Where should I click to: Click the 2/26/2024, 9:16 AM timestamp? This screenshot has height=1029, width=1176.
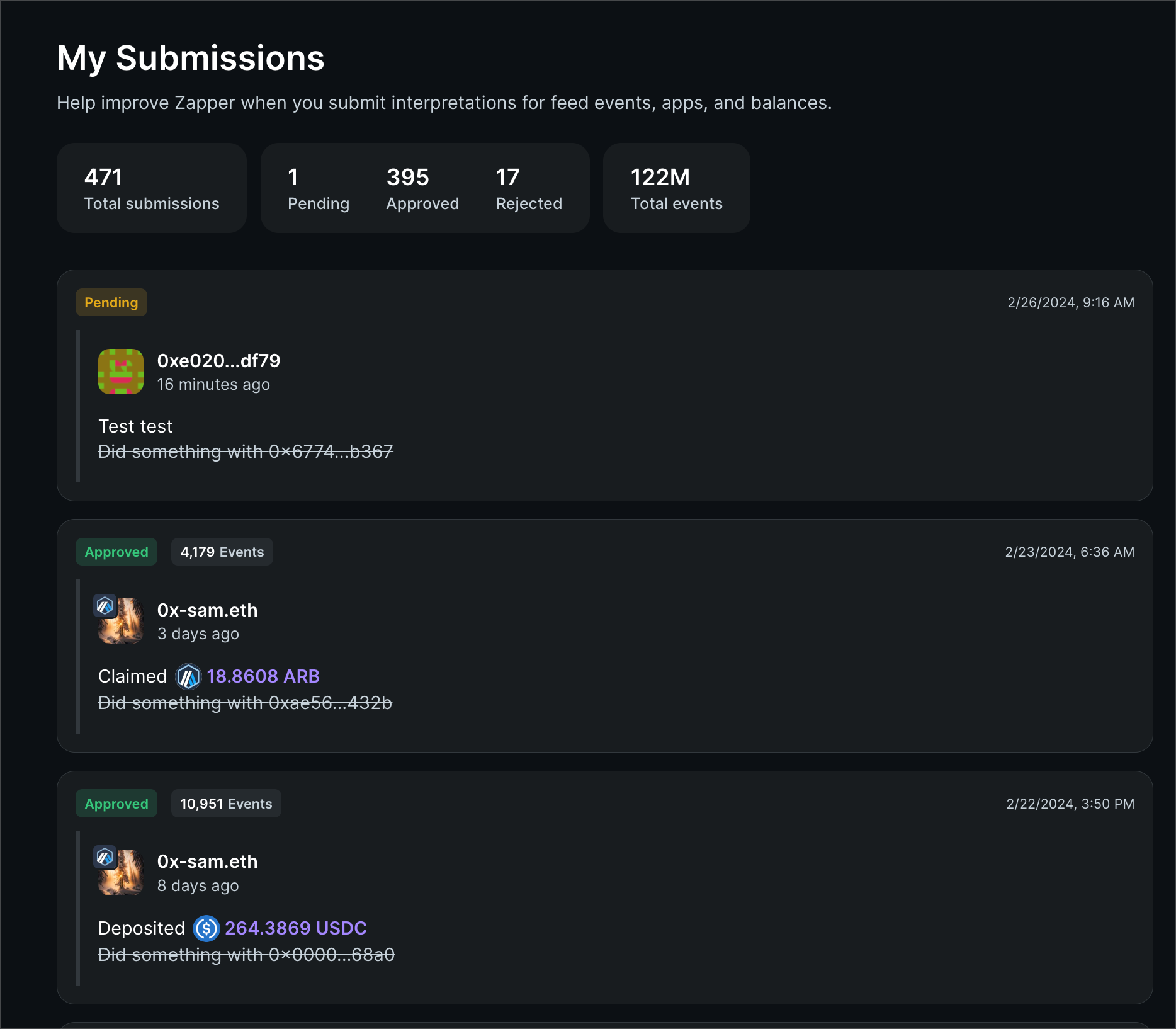[x=1070, y=302]
